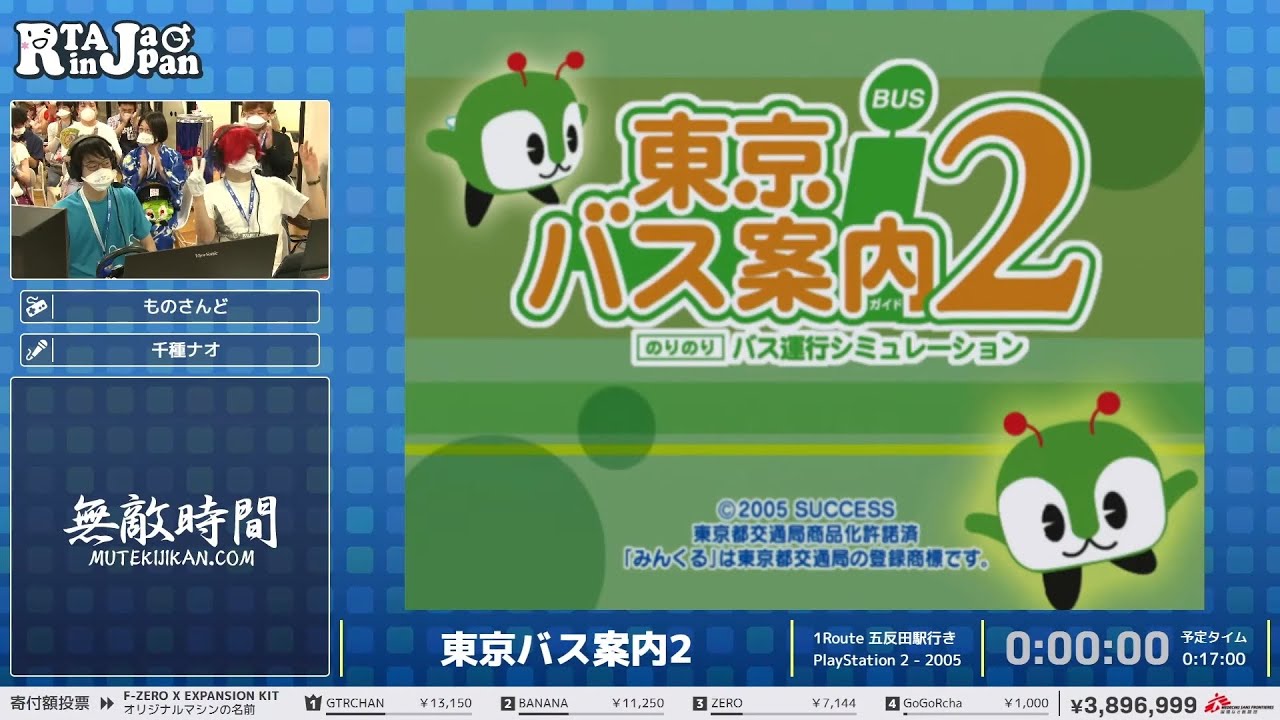This screenshot has width=1280, height=720.
Task: Click the rank 2 badge beside BANANA
Action: (x=508, y=703)
